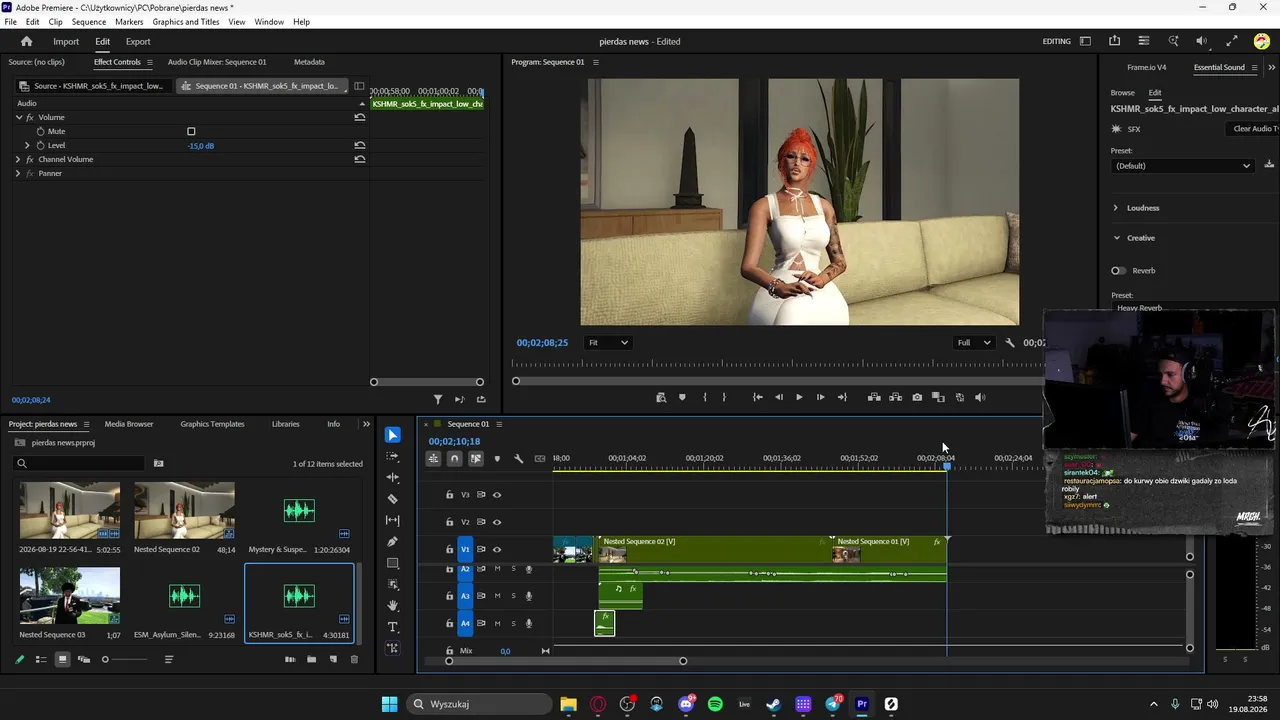Image resolution: width=1280 pixels, height=720 pixels.
Task: Add a marker in the timeline
Action: pyautogui.click(x=497, y=459)
